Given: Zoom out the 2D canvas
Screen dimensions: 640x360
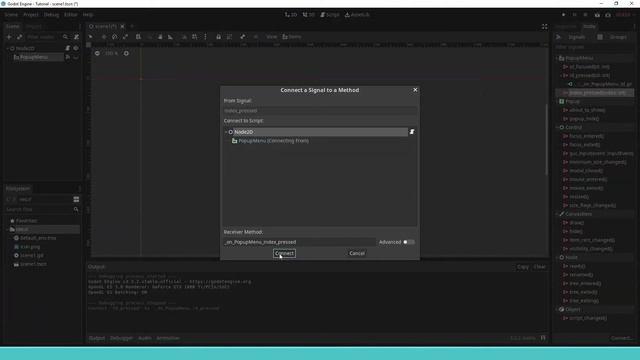Looking at the screenshot, I should pos(97,53).
